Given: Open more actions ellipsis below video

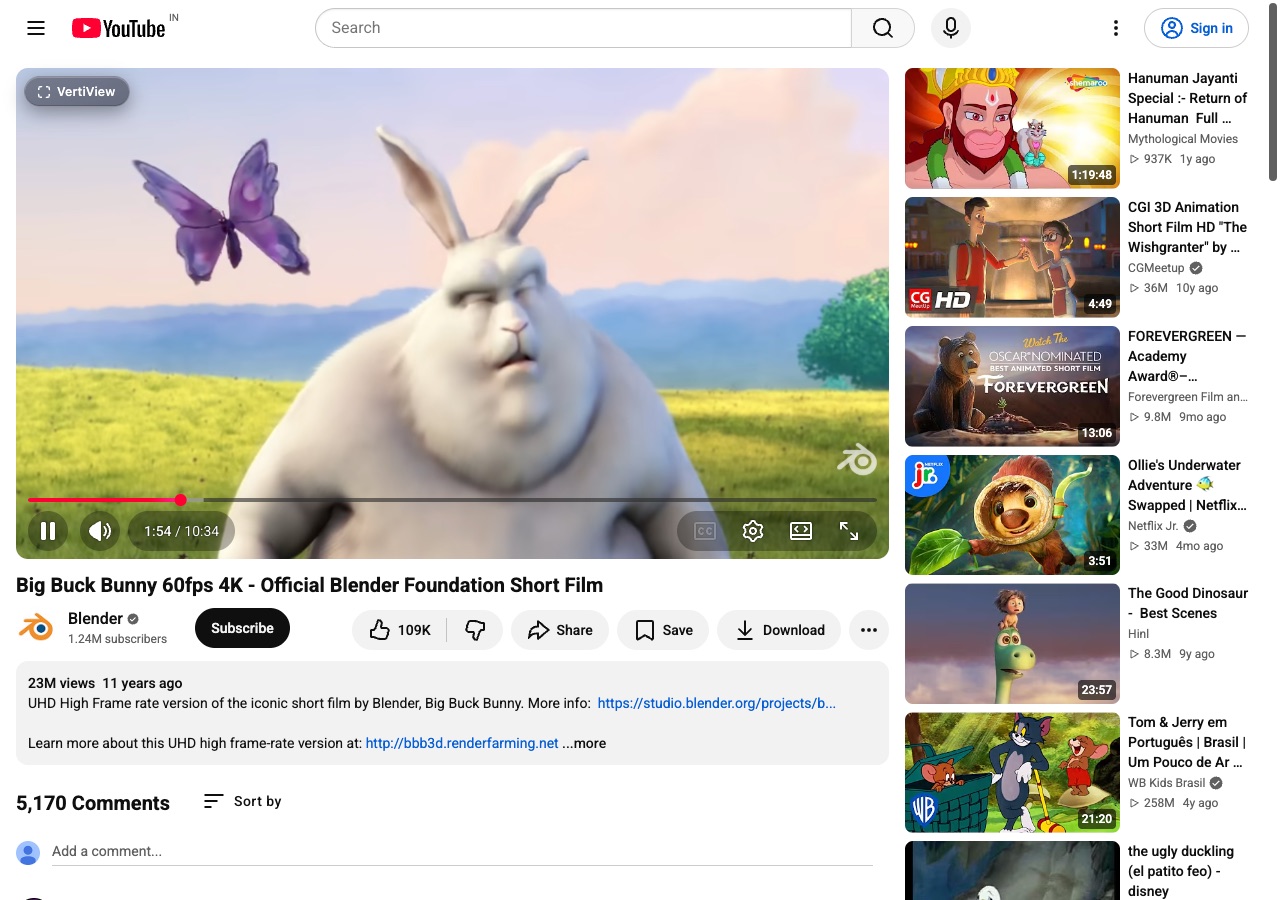Looking at the screenshot, I should [869, 630].
